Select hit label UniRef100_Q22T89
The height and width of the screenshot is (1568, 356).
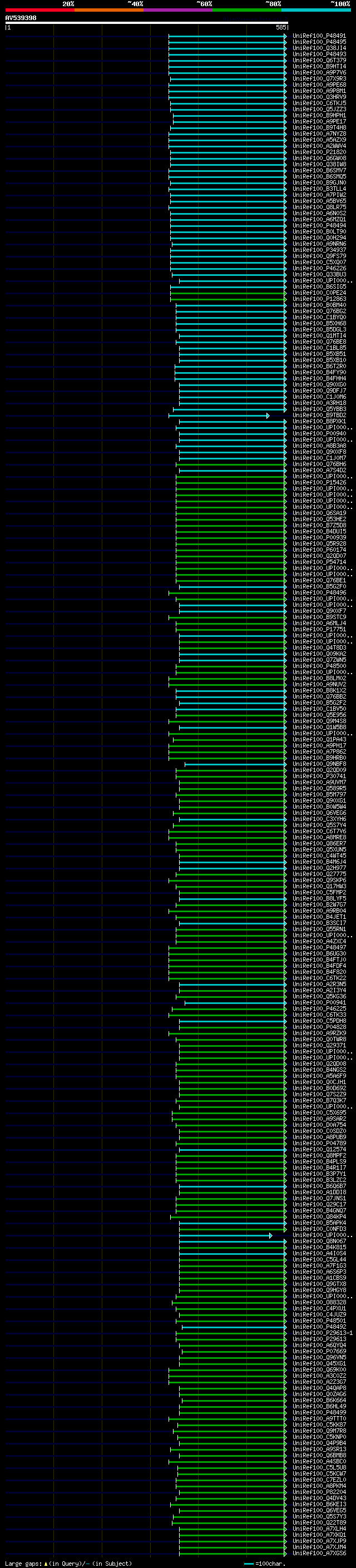(319, 1522)
